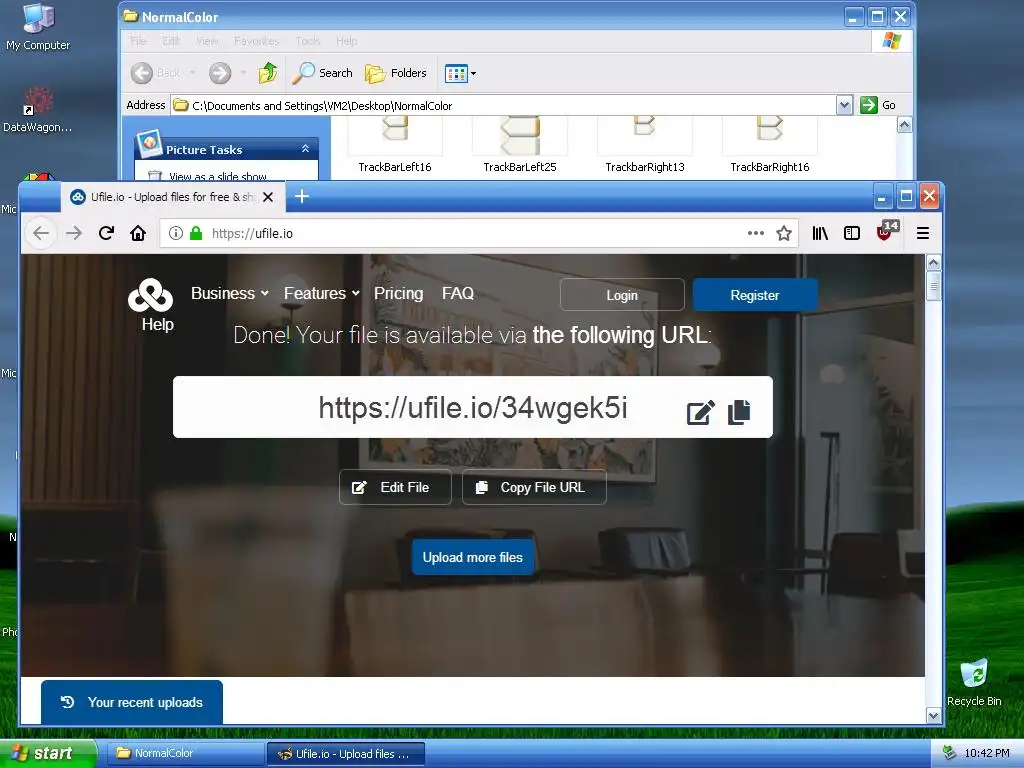Image resolution: width=1024 pixels, height=768 pixels.
Task: Bookmark this page with star
Action: (x=784, y=233)
